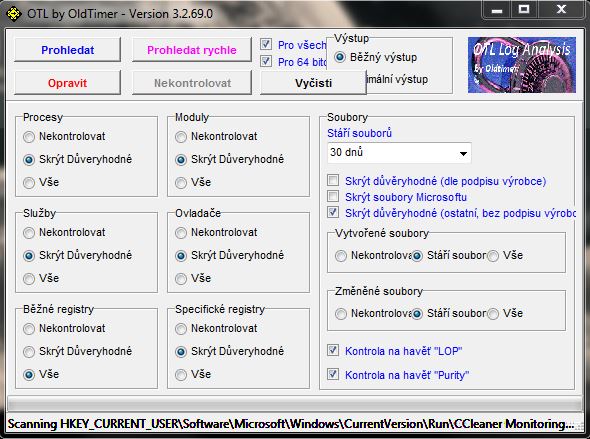Select Vše under Vytvořené soubory
590x439 pixels.
coord(493,256)
